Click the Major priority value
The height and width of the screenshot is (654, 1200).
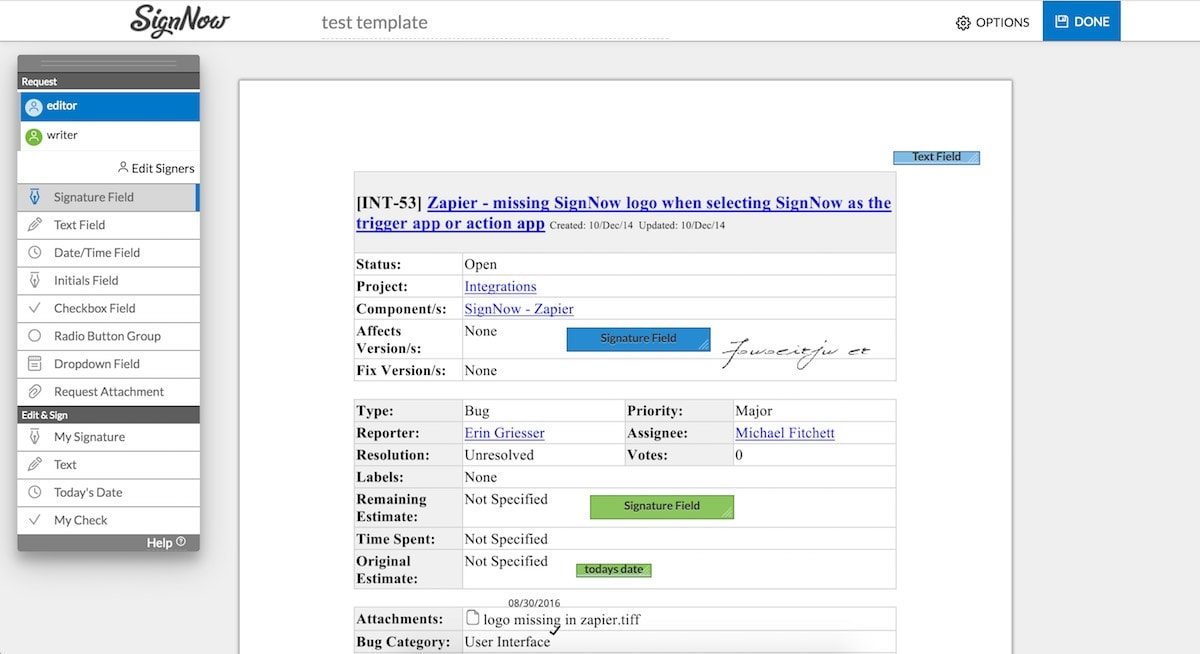[754, 411]
